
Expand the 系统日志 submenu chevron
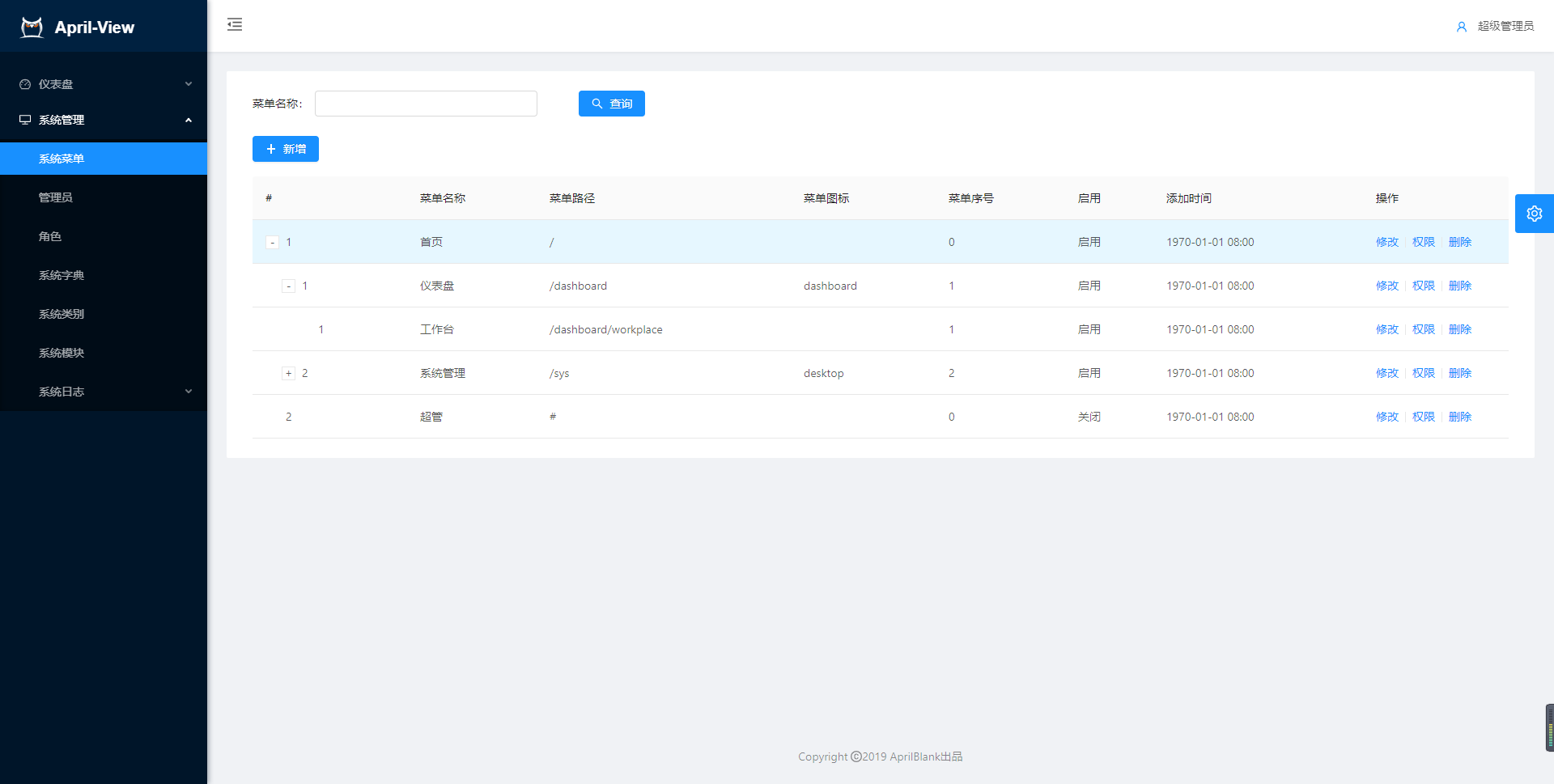pos(189,392)
